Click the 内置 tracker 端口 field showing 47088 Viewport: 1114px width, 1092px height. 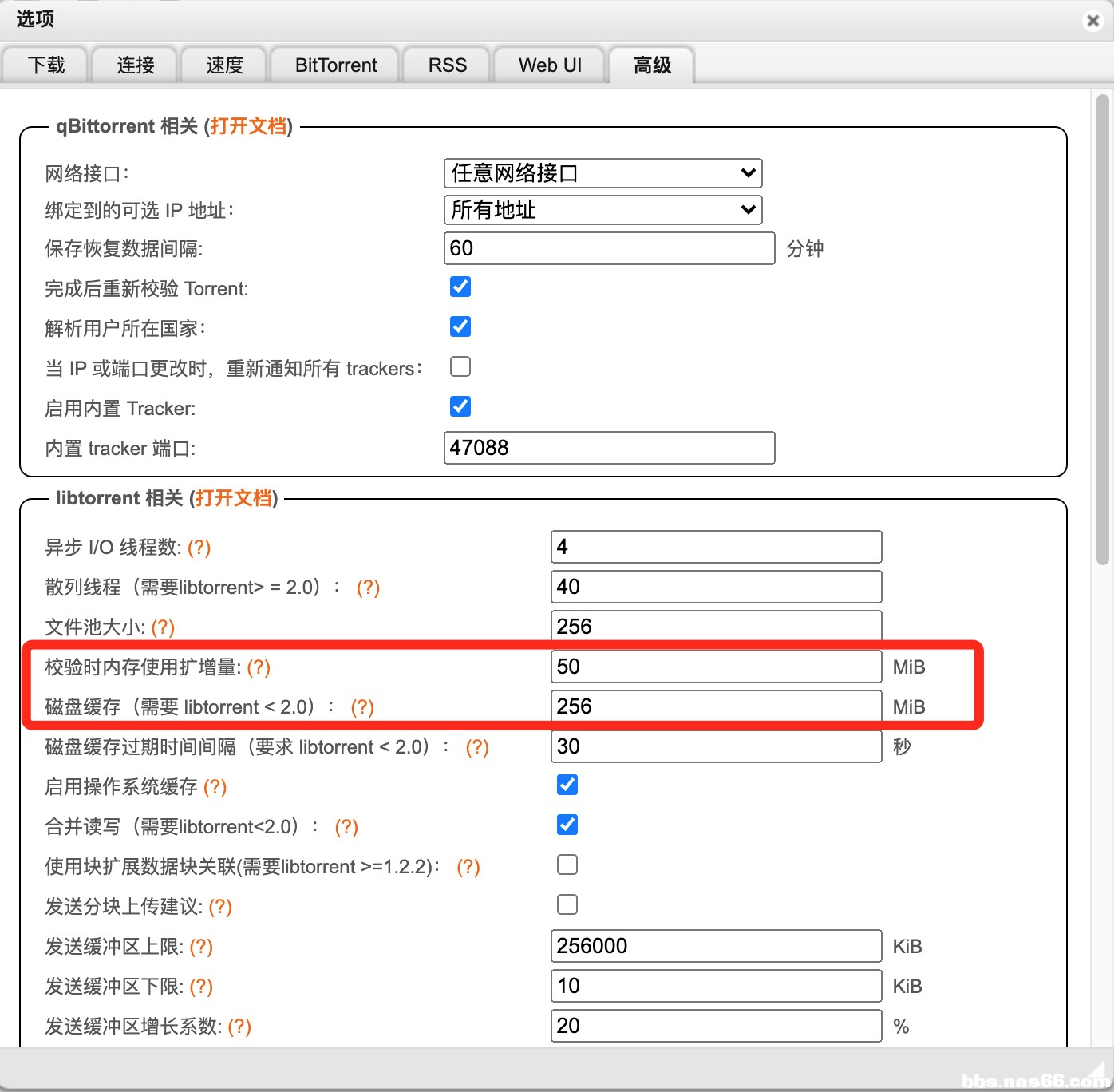pyautogui.click(x=610, y=448)
